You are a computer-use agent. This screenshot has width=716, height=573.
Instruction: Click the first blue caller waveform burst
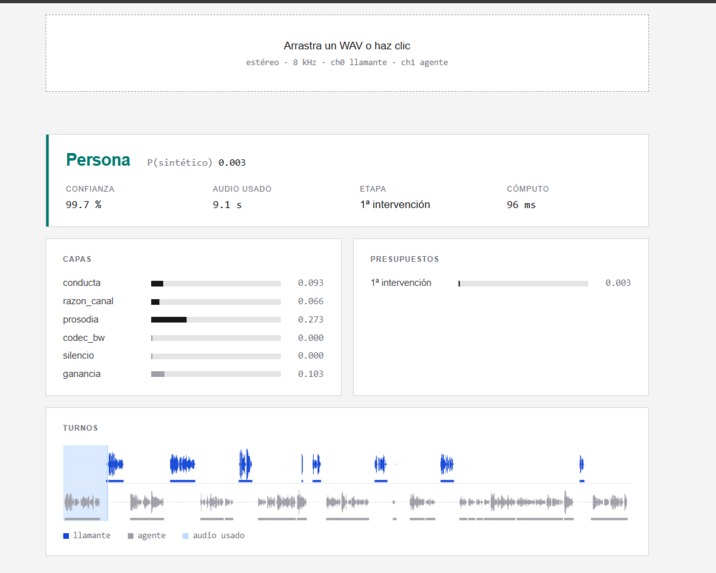pos(115,465)
